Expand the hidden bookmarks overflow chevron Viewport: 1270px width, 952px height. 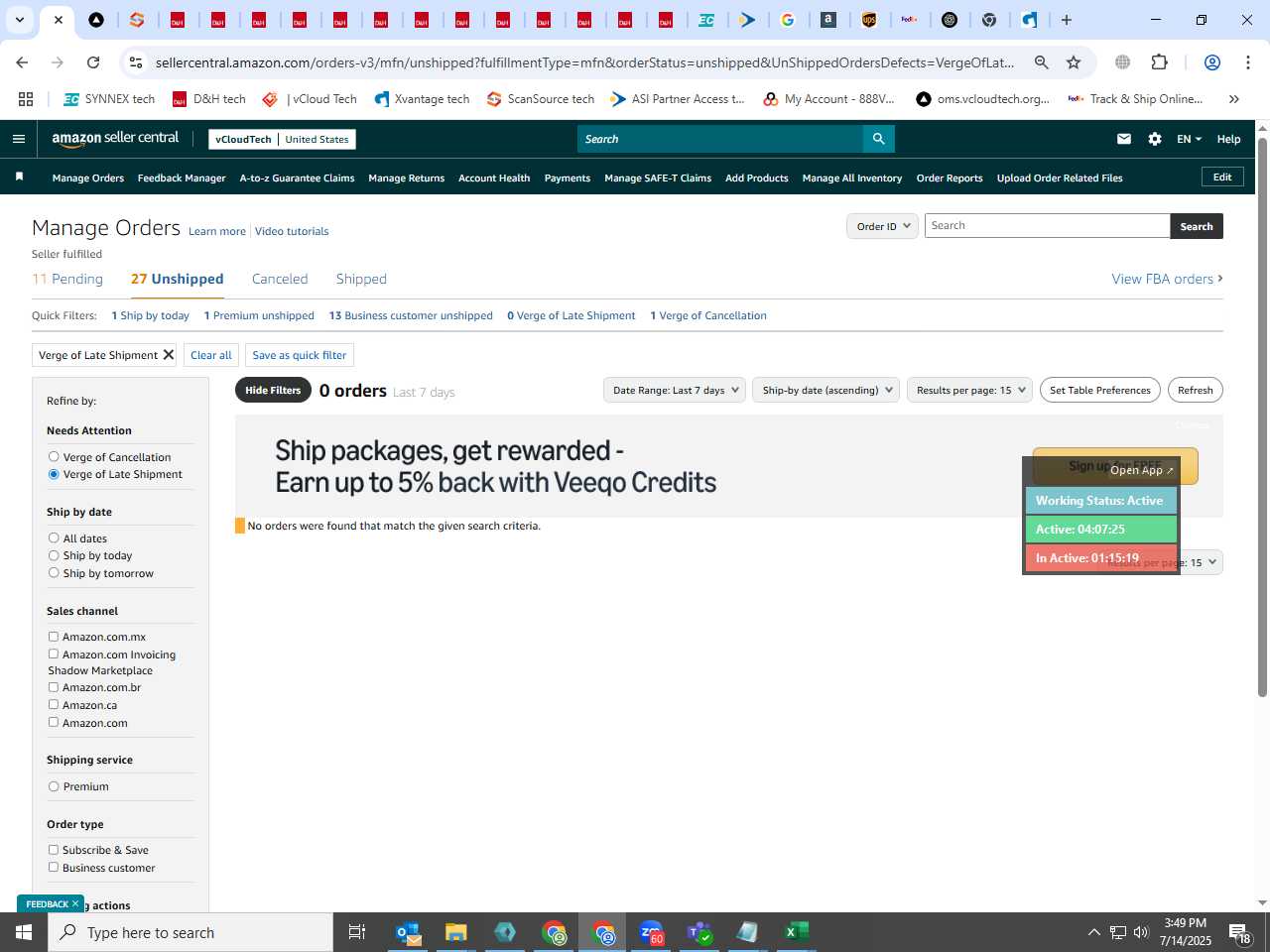pos(1234,99)
